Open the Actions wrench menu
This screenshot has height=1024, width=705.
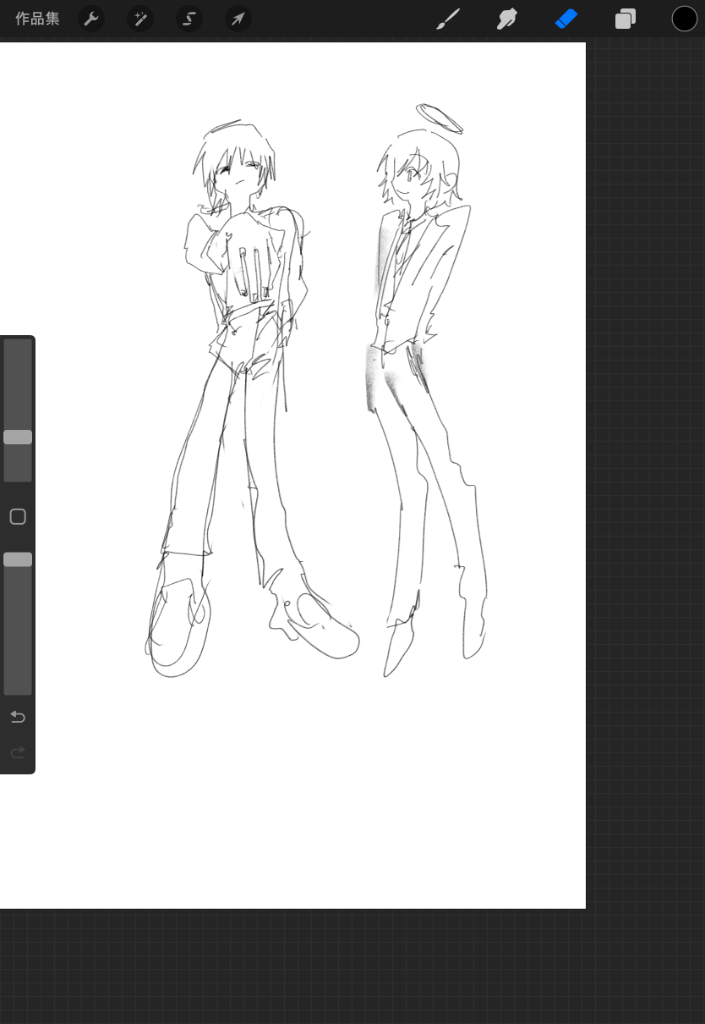tap(91, 19)
